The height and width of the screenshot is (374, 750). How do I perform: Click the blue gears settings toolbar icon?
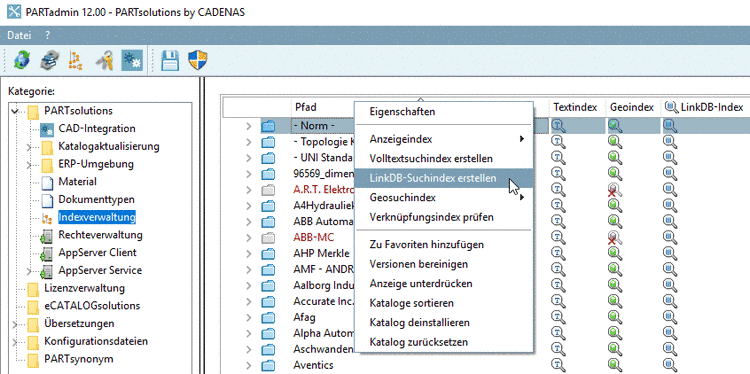(x=132, y=61)
